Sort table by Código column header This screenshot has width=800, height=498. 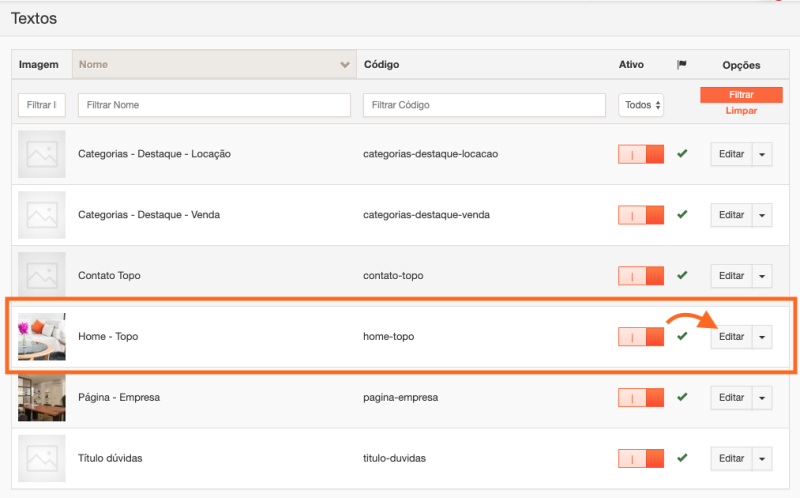[x=382, y=65]
